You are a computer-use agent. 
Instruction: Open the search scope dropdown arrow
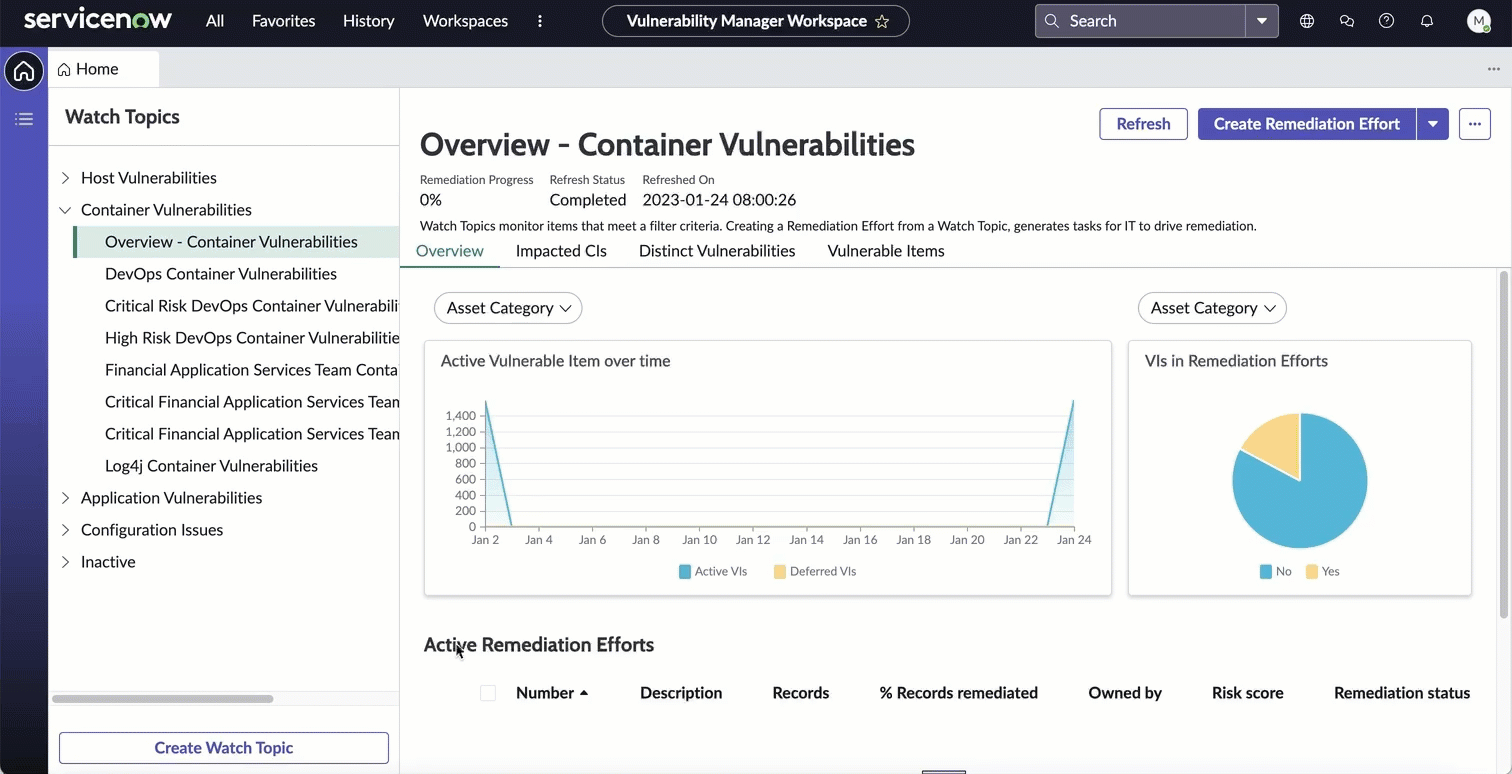pos(1262,21)
